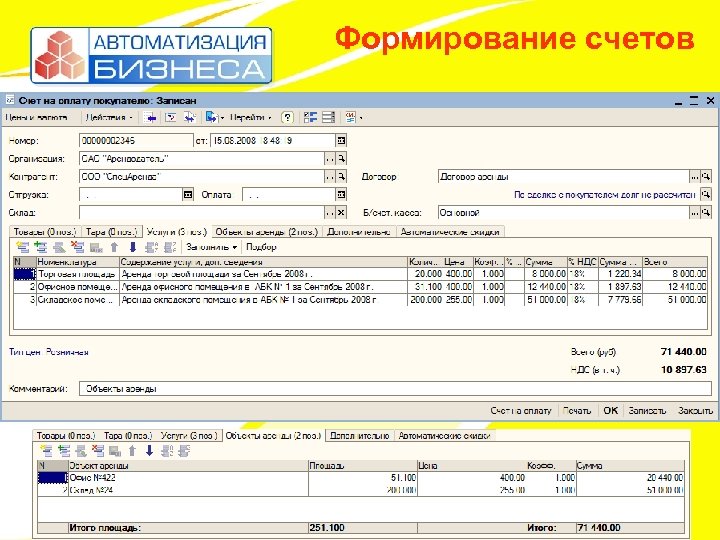720x540 pixels.
Task: Open Организация record with magnifier button
Action: pos(342,159)
